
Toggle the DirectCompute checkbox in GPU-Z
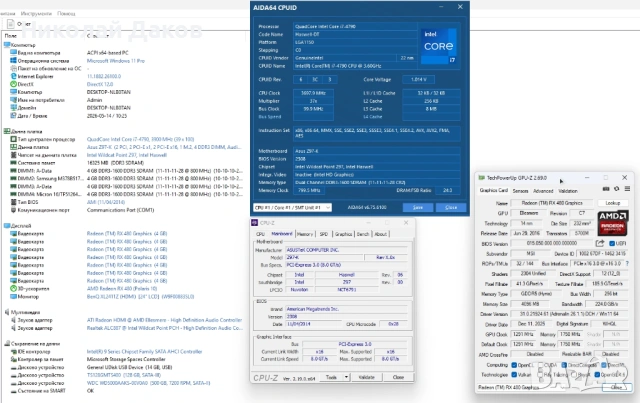(564, 365)
